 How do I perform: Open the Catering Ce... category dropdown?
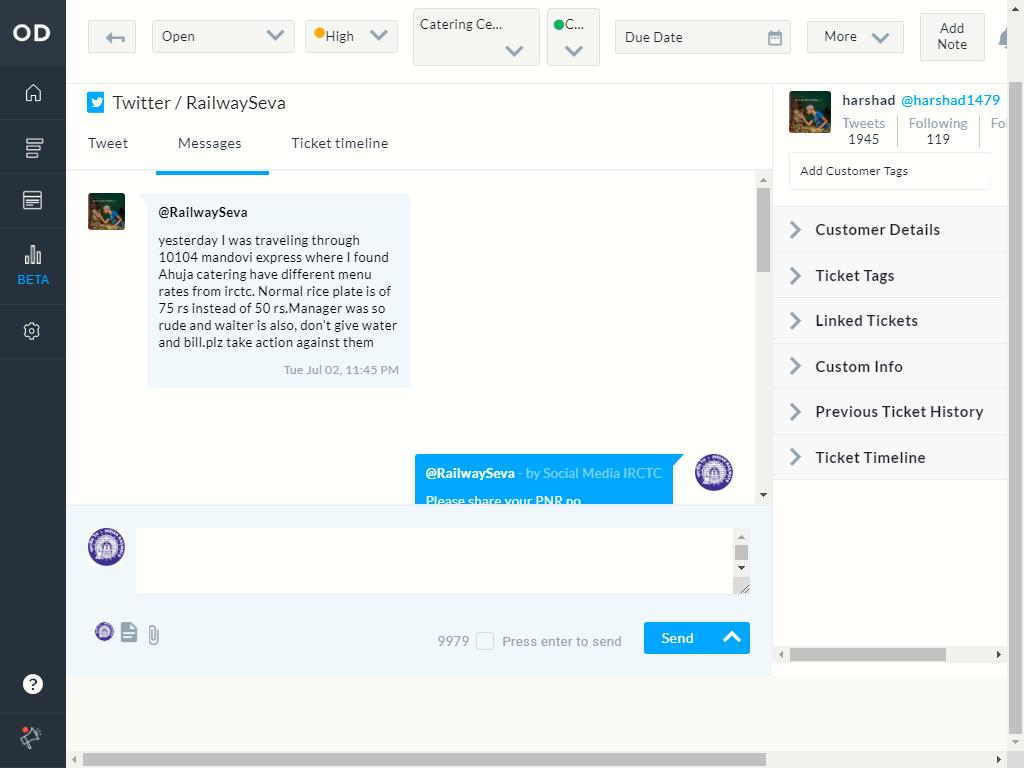pyautogui.click(x=476, y=37)
